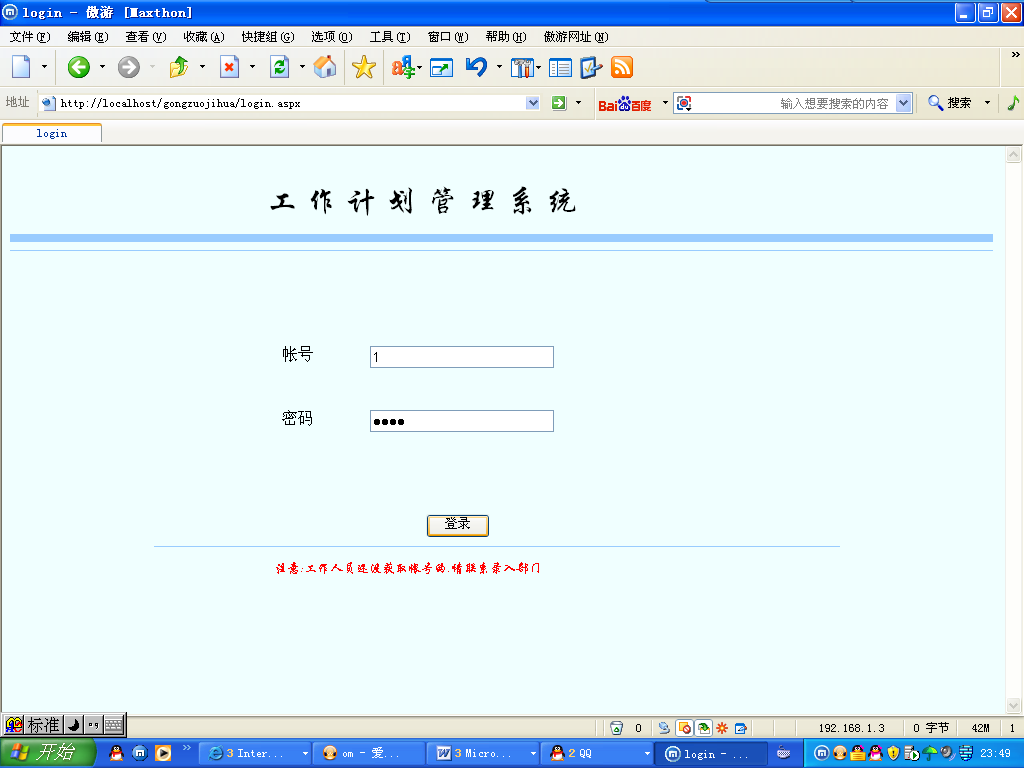Screen dimensions: 1024x768
Task: Click the font size/translate icon
Action: coord(403,67)
